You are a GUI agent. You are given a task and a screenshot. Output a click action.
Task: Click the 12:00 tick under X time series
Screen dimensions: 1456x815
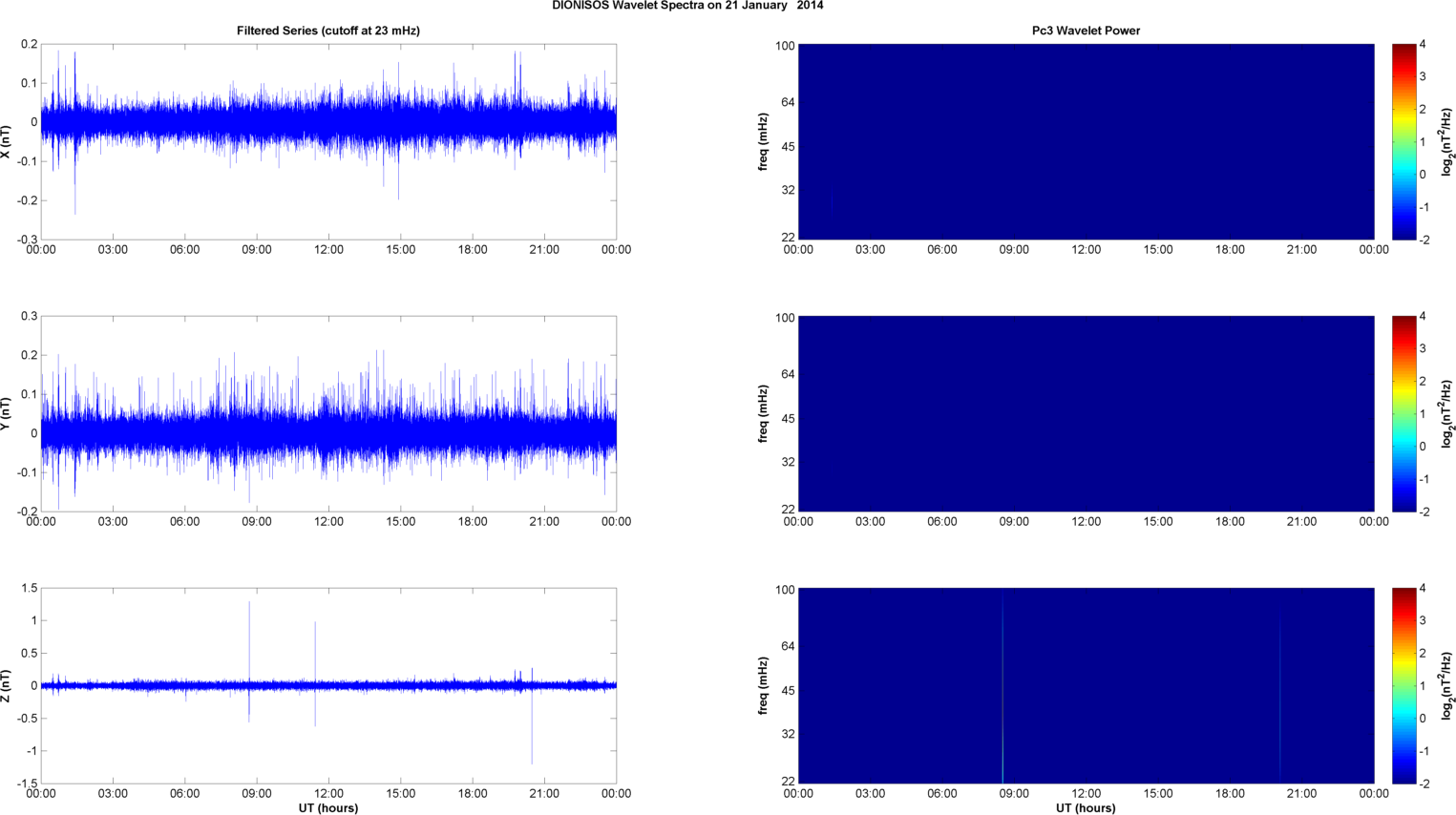(x=328, y=250)
